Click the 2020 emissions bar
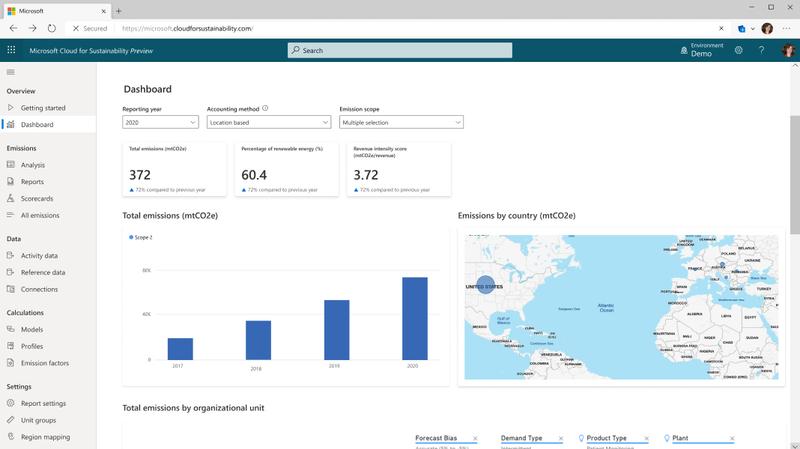This screenshot has height=449, width=800. (x=414, y=317)
